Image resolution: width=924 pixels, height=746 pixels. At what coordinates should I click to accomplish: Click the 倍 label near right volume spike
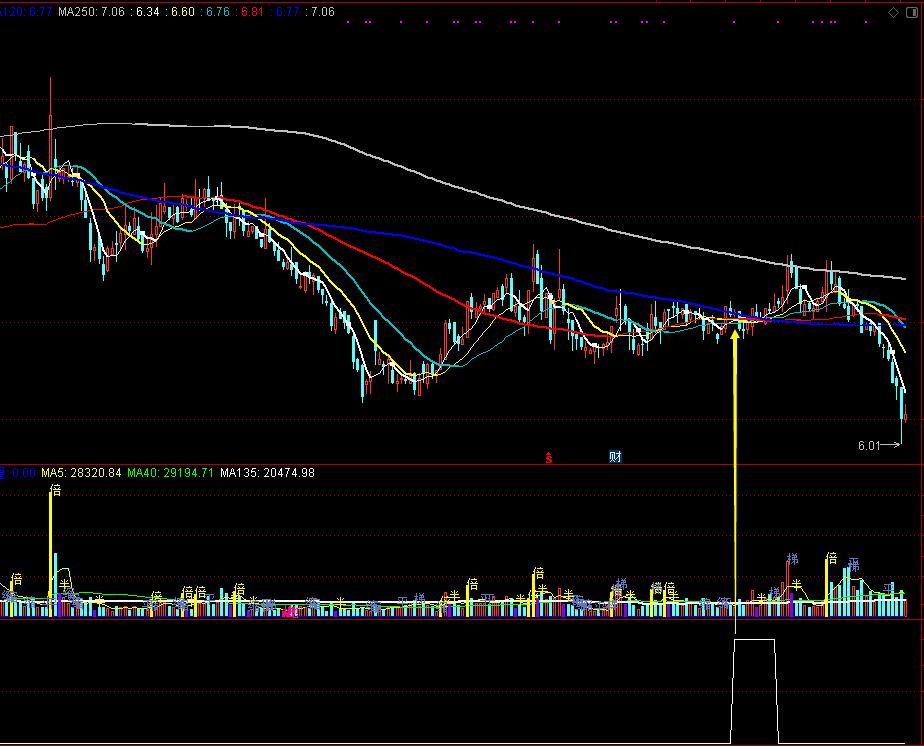831,558
